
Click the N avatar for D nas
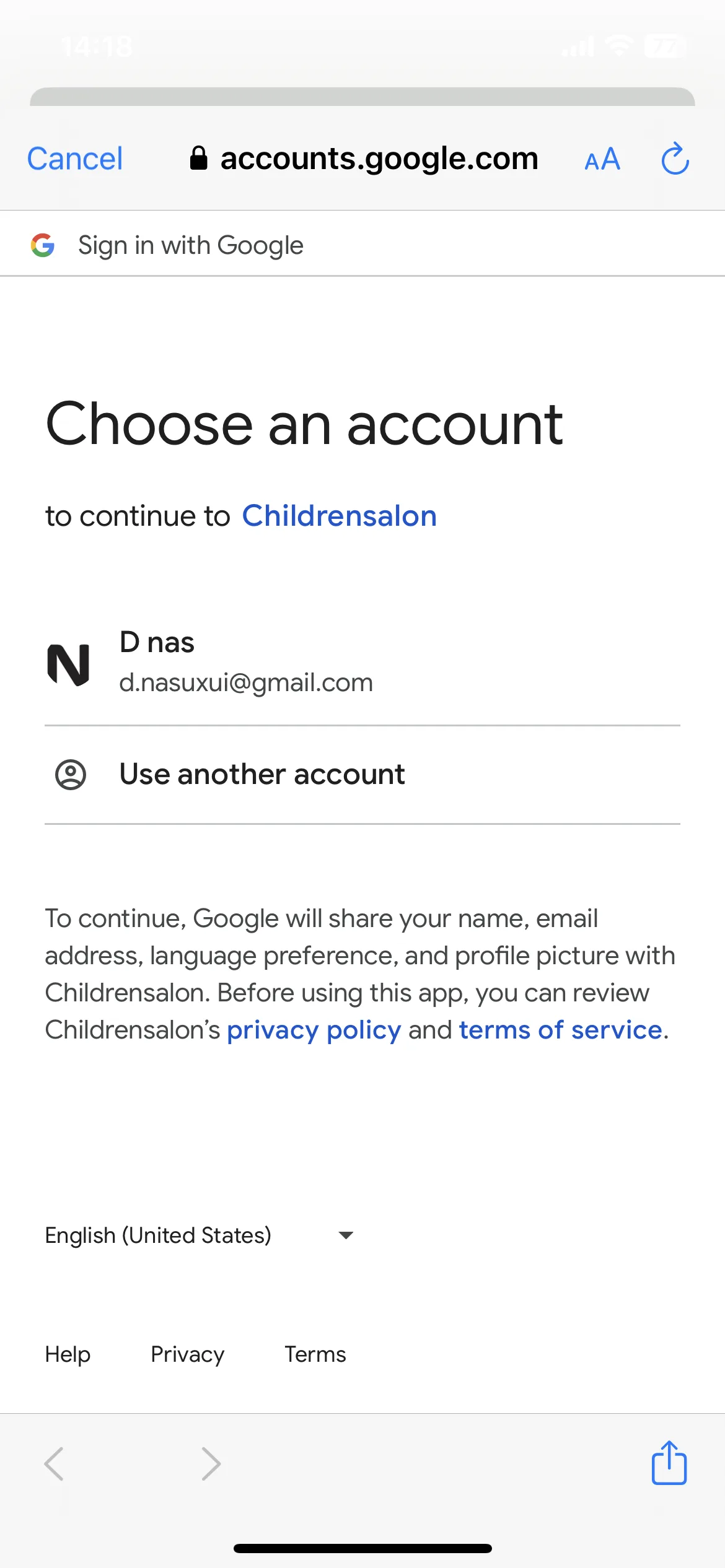[69, 664]
